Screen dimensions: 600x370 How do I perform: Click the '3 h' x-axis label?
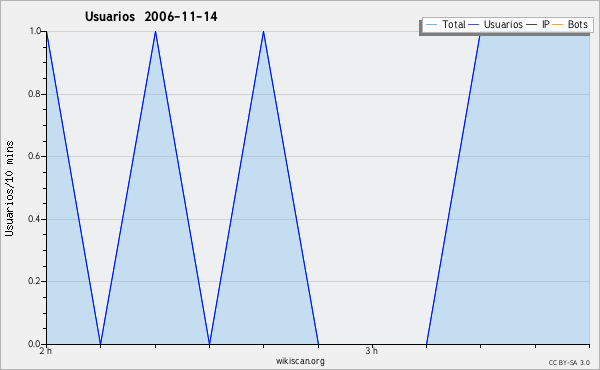tap(371, 350)
